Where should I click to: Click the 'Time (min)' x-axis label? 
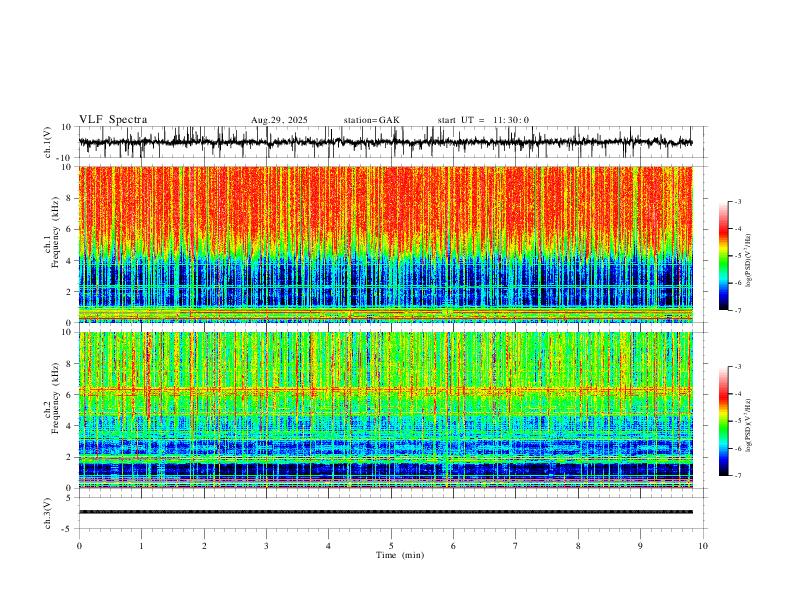pos(400,555)
